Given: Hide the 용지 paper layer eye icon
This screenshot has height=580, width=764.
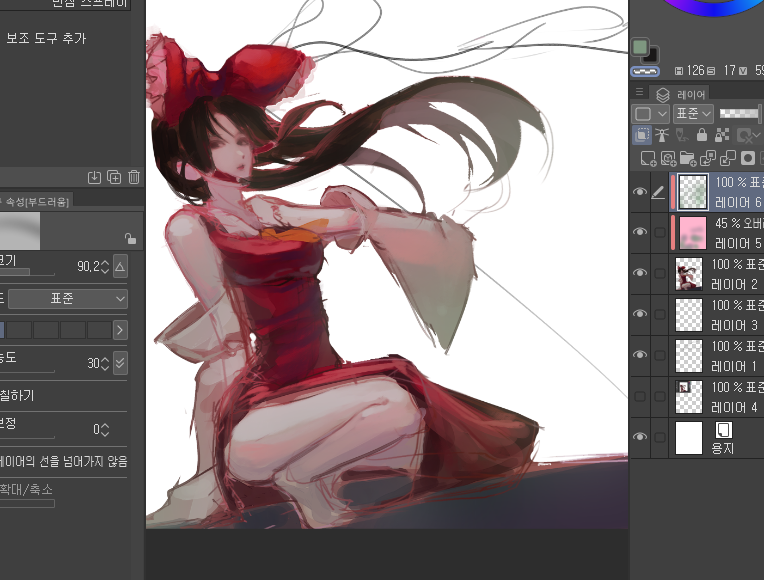Looking at the screenshot, I should point(640,437).
